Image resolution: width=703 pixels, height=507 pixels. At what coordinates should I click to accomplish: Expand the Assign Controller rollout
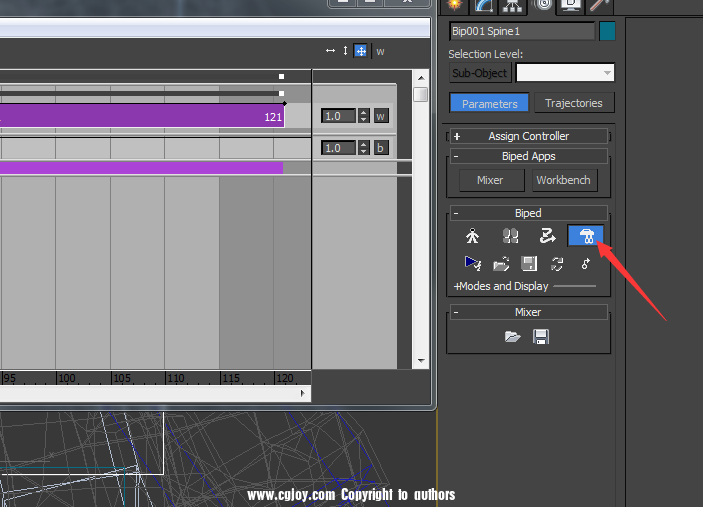[x=529, y=136]
